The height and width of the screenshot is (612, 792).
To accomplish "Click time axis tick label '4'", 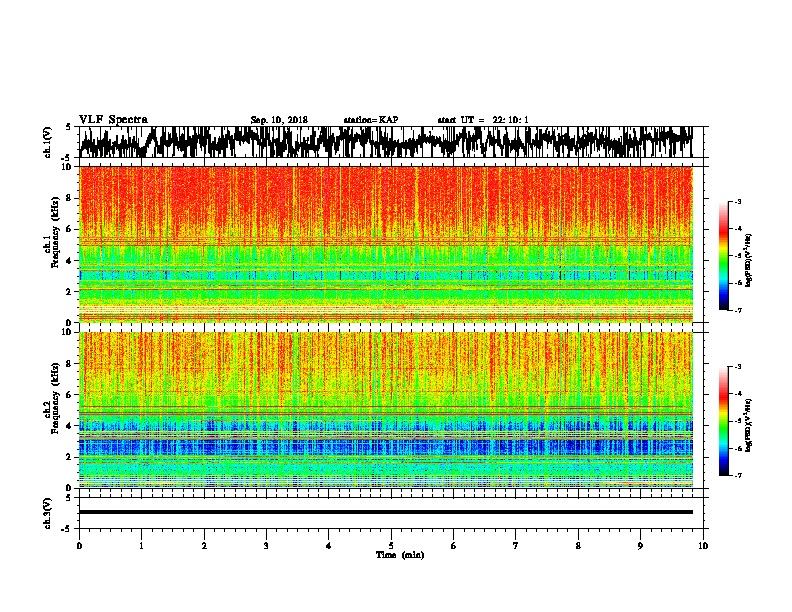I will tap(329, 546).
